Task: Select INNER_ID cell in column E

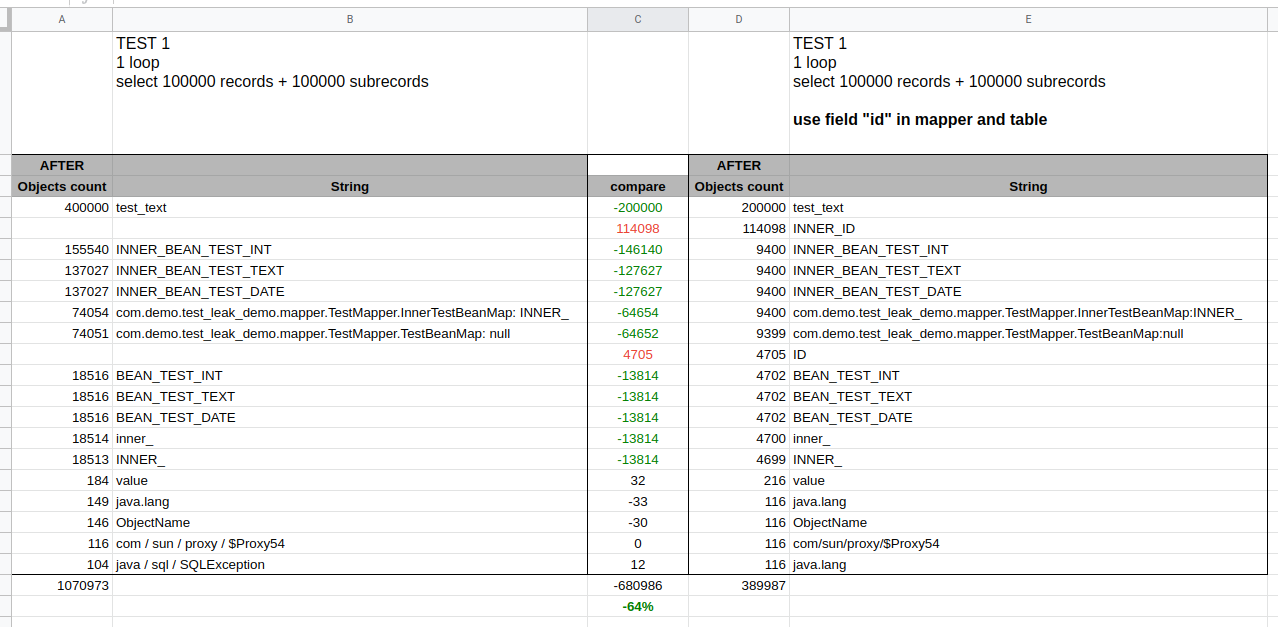Action: [1028, 228]
